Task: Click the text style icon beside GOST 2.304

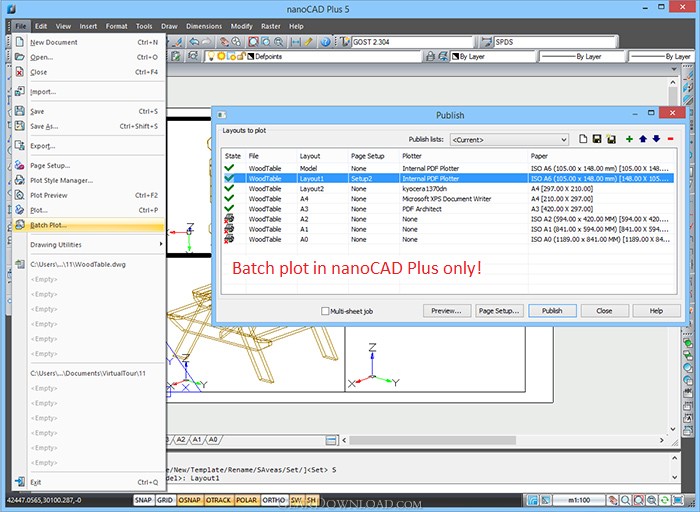Action: 345,42
